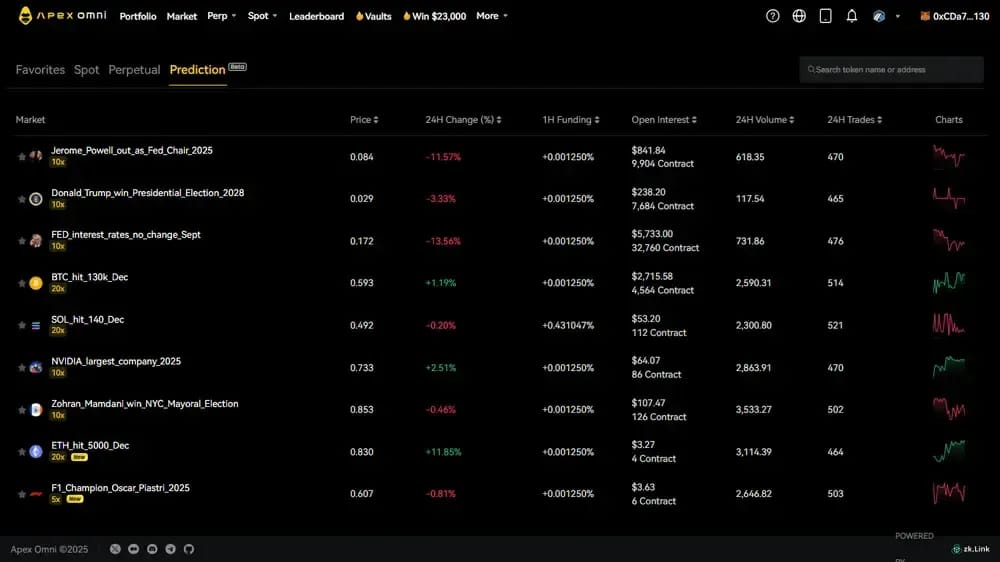Viewport: 1000px width, 562px height.
Task: Expand the Perp dropdown menu
Action: point(221,16)
